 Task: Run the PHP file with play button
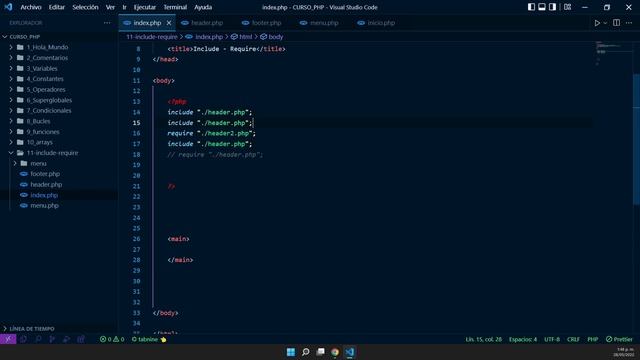coord(597,23)
